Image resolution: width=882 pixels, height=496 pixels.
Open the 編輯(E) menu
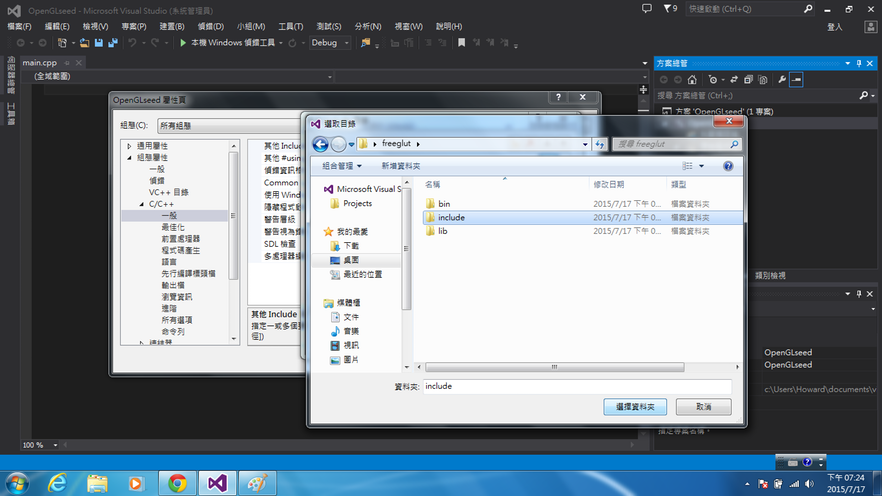(x=57, y=26)
